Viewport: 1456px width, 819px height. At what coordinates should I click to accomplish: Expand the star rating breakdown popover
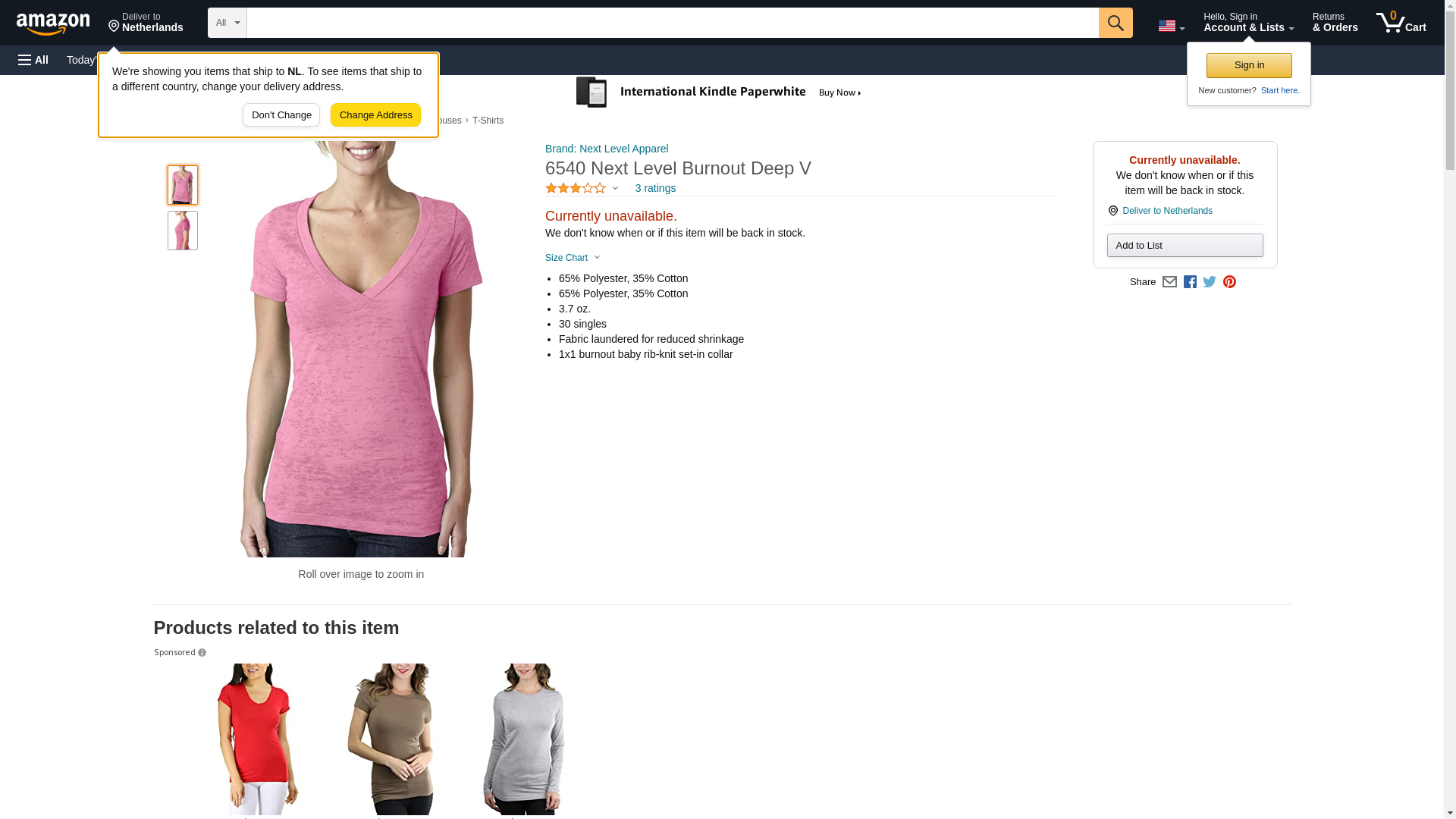pos(582,188)
